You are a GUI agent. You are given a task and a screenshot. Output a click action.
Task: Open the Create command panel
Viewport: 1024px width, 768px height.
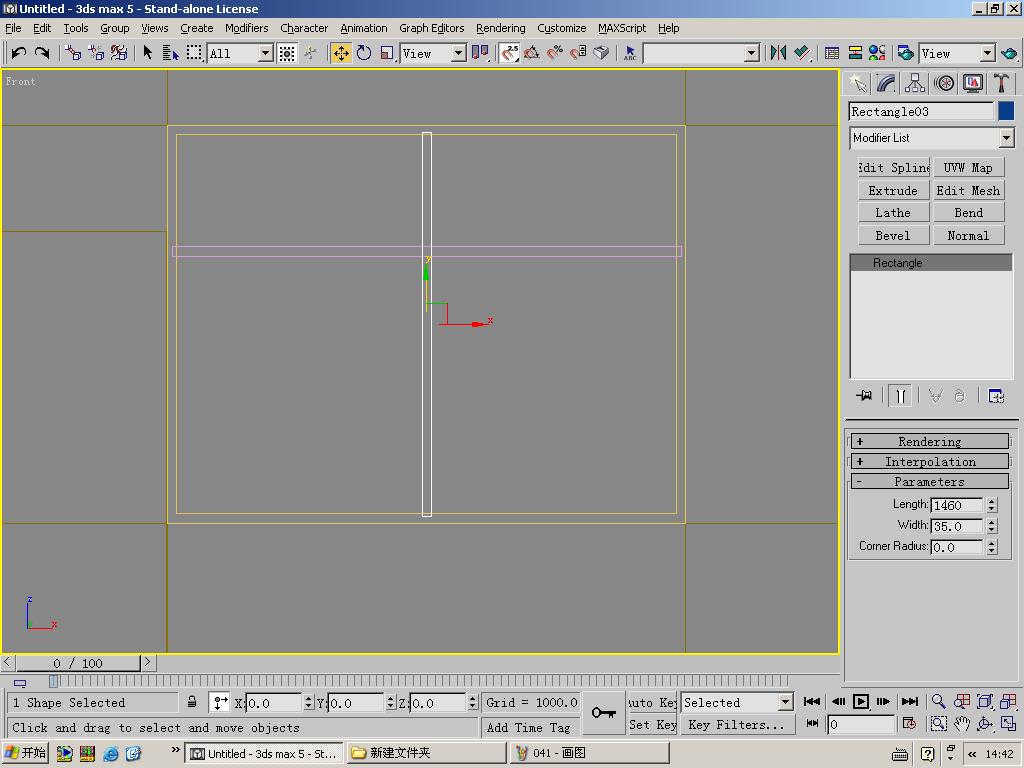[857, 84]
